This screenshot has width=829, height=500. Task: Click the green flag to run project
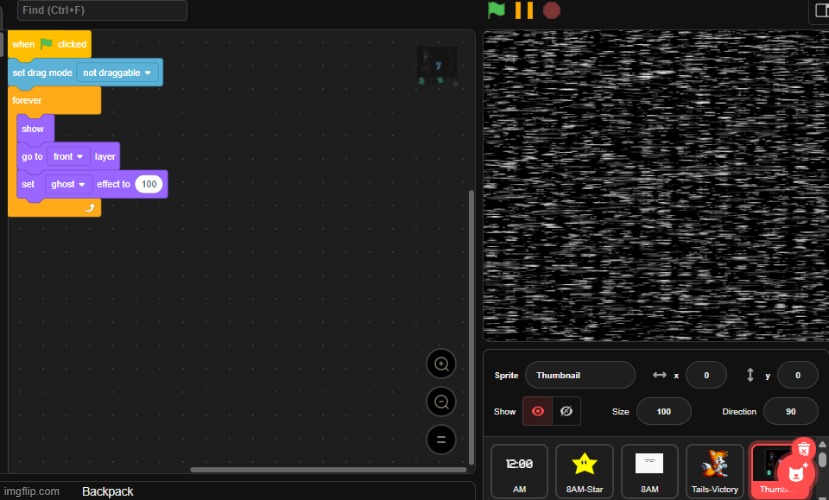(496, 11)
